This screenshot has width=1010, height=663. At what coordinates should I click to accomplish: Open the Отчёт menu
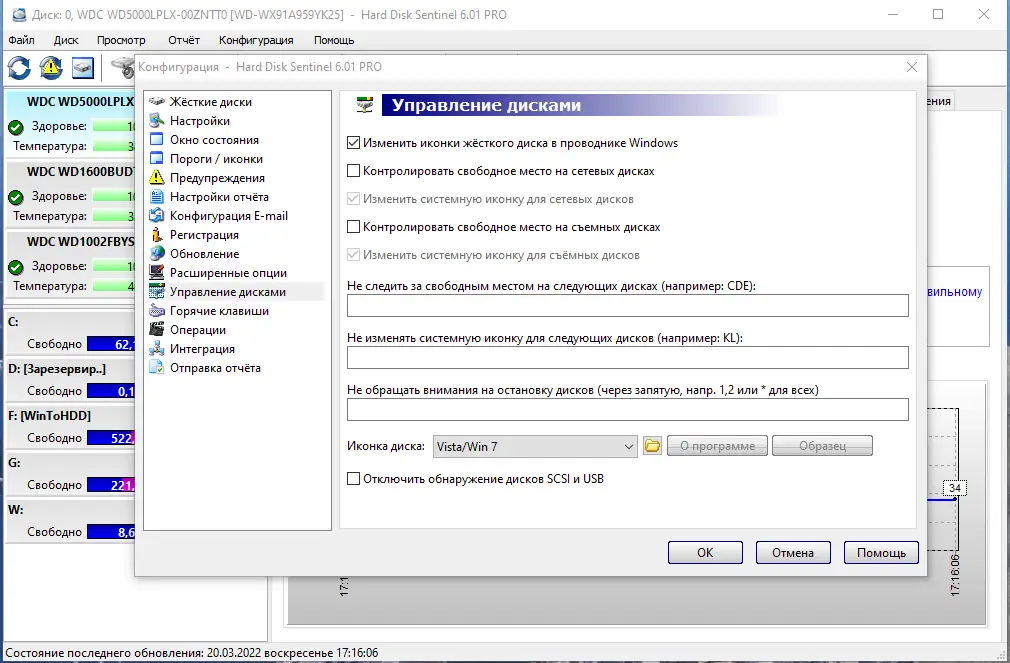click(184, 40)
